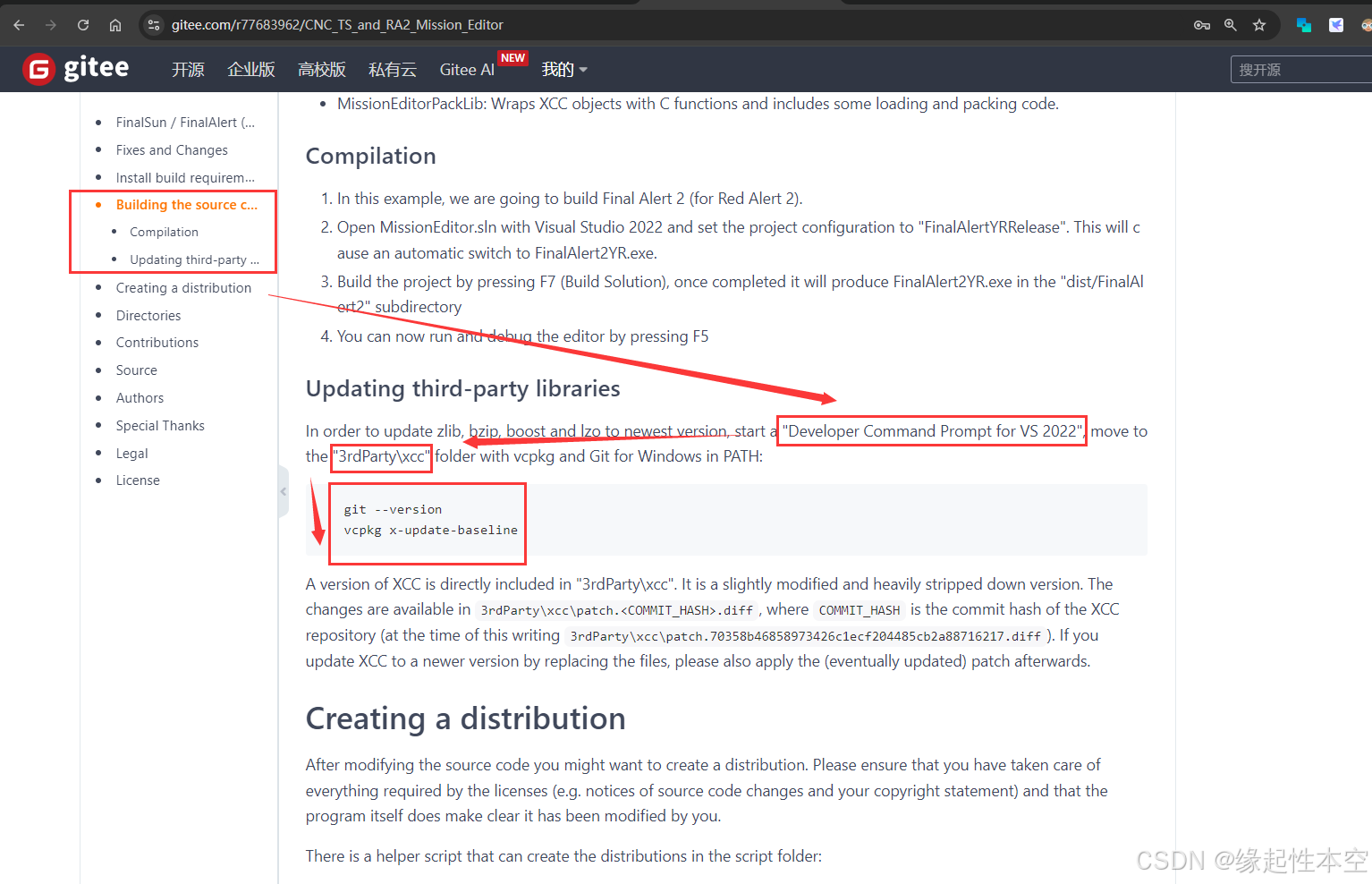This screenshot has height=884, width=1372.
Task: Bookmark this page with star icon
Action: click(x=1259, y=25)
